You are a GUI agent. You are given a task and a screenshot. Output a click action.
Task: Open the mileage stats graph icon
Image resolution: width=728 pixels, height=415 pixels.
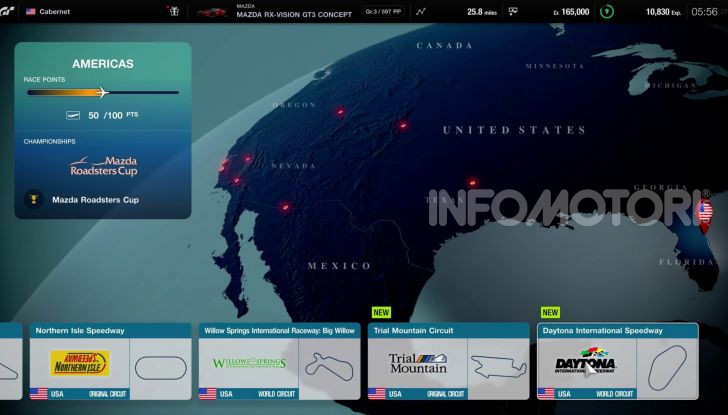pos(421,12)
